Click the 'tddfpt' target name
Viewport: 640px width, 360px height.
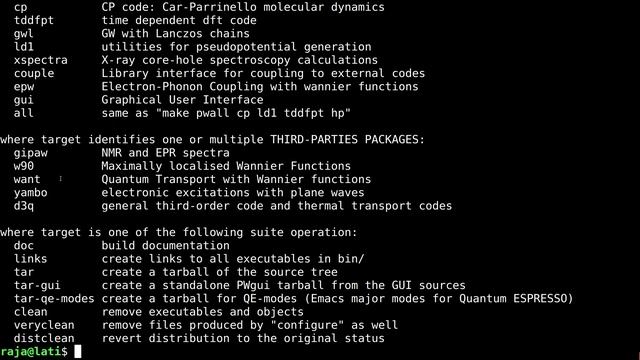pos(34,20)
